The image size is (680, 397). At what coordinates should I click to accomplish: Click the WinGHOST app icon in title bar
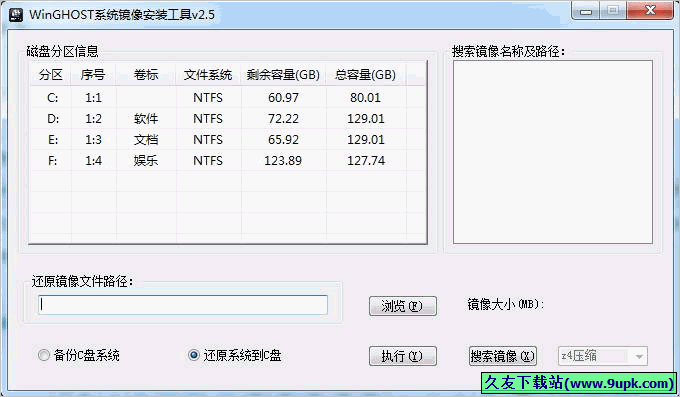[16, 14]
